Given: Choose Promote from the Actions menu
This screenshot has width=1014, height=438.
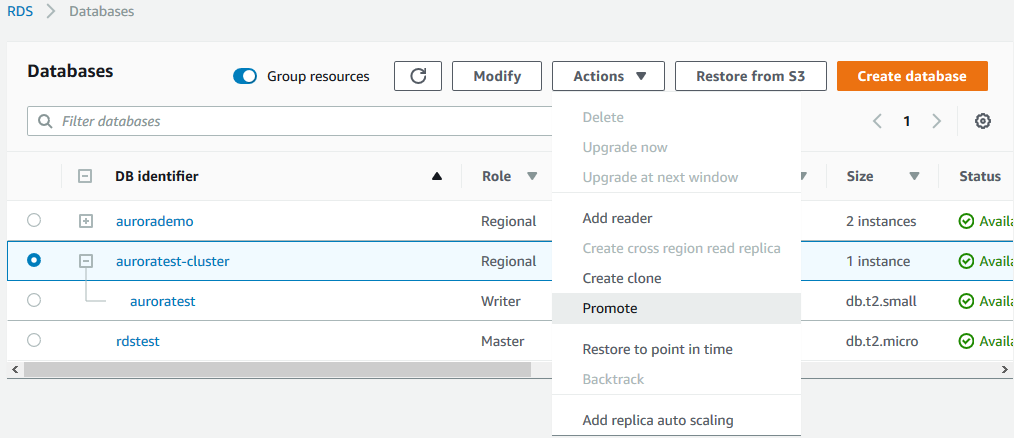Looking at the screenshot, I should pyautogui.click(x=610, y=308).
